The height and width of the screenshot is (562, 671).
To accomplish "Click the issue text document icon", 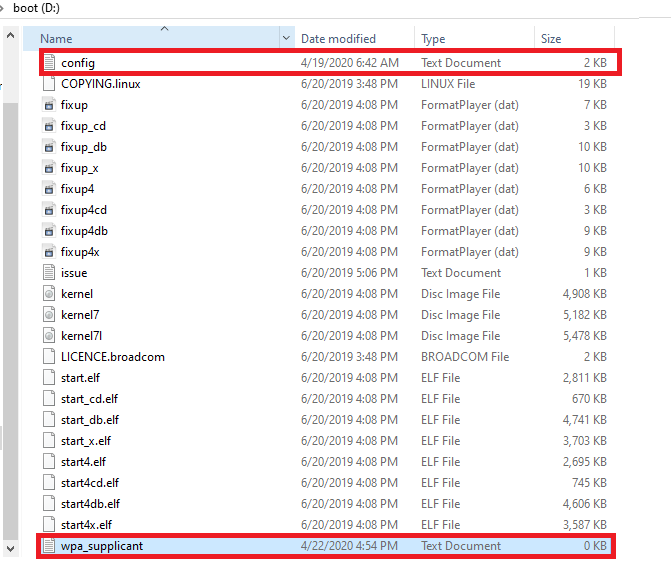I will (x=49, y=272).
